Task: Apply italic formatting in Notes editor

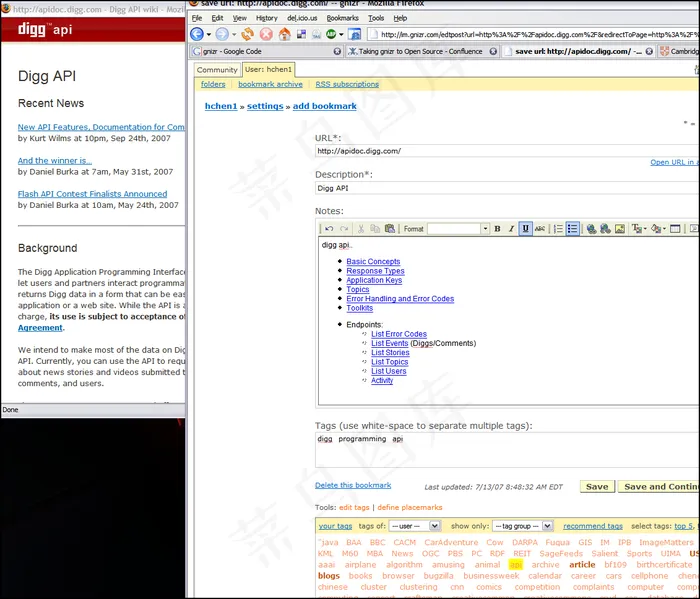Action: 512,229
